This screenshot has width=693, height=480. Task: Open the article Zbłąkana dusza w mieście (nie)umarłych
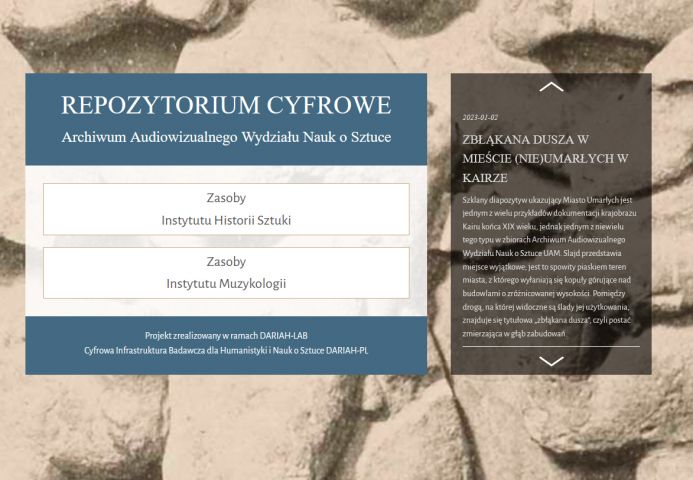point(545,158)
